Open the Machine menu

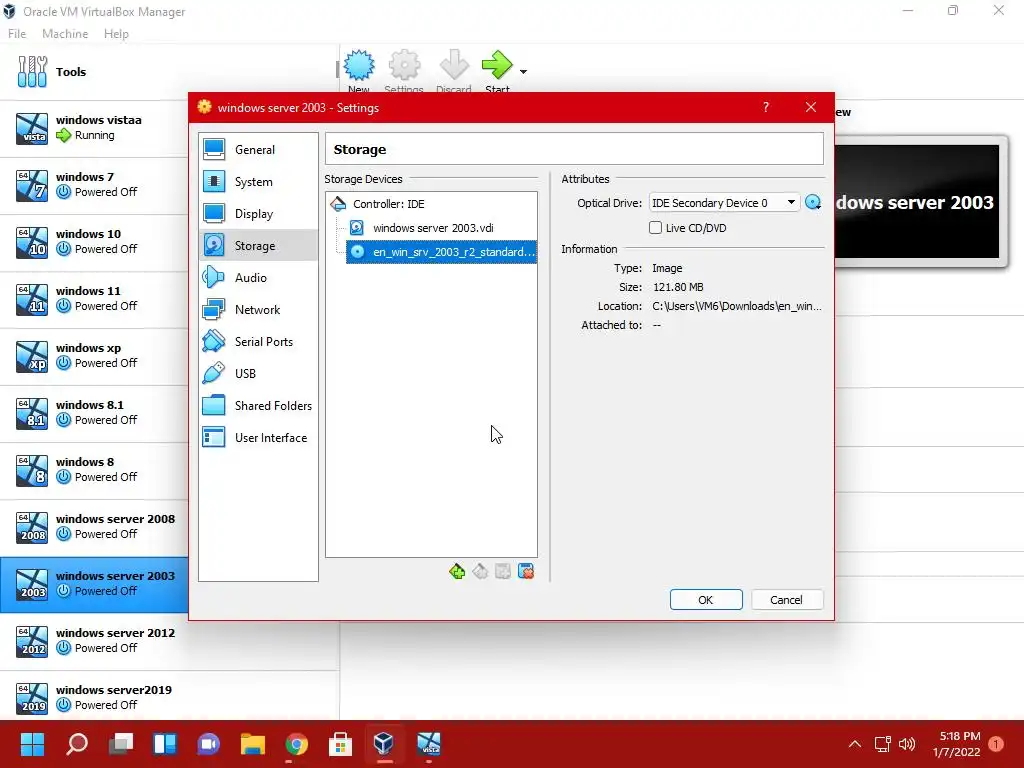coord(65,34)
